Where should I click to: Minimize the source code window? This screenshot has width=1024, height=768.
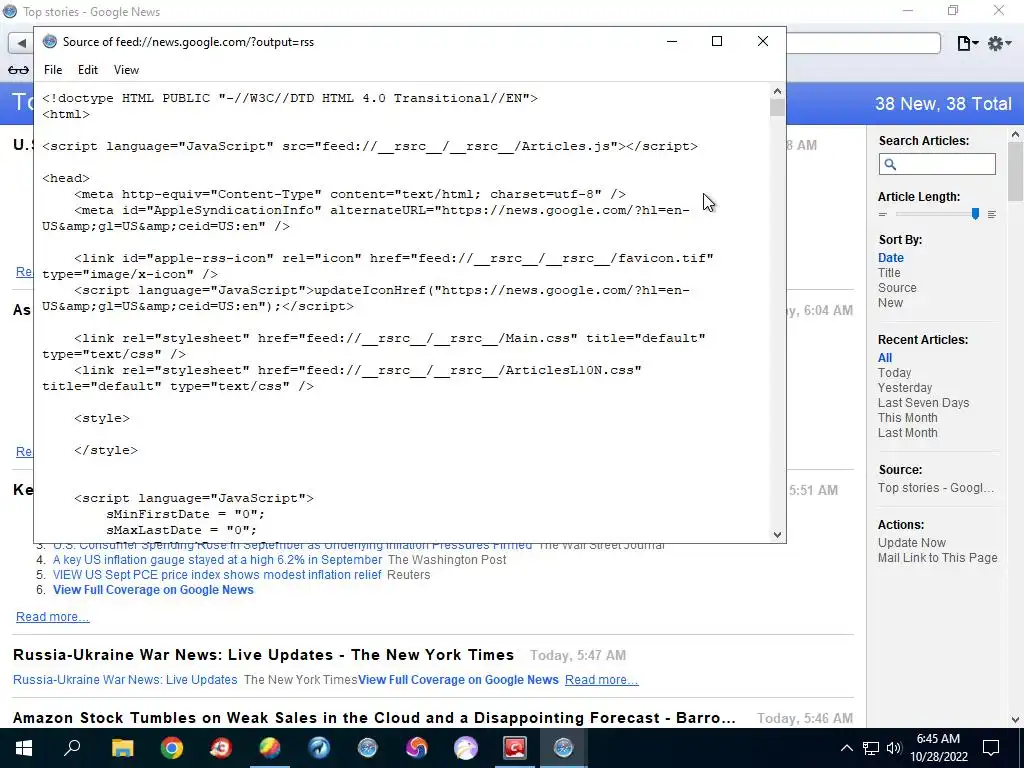tap(672, 41)
